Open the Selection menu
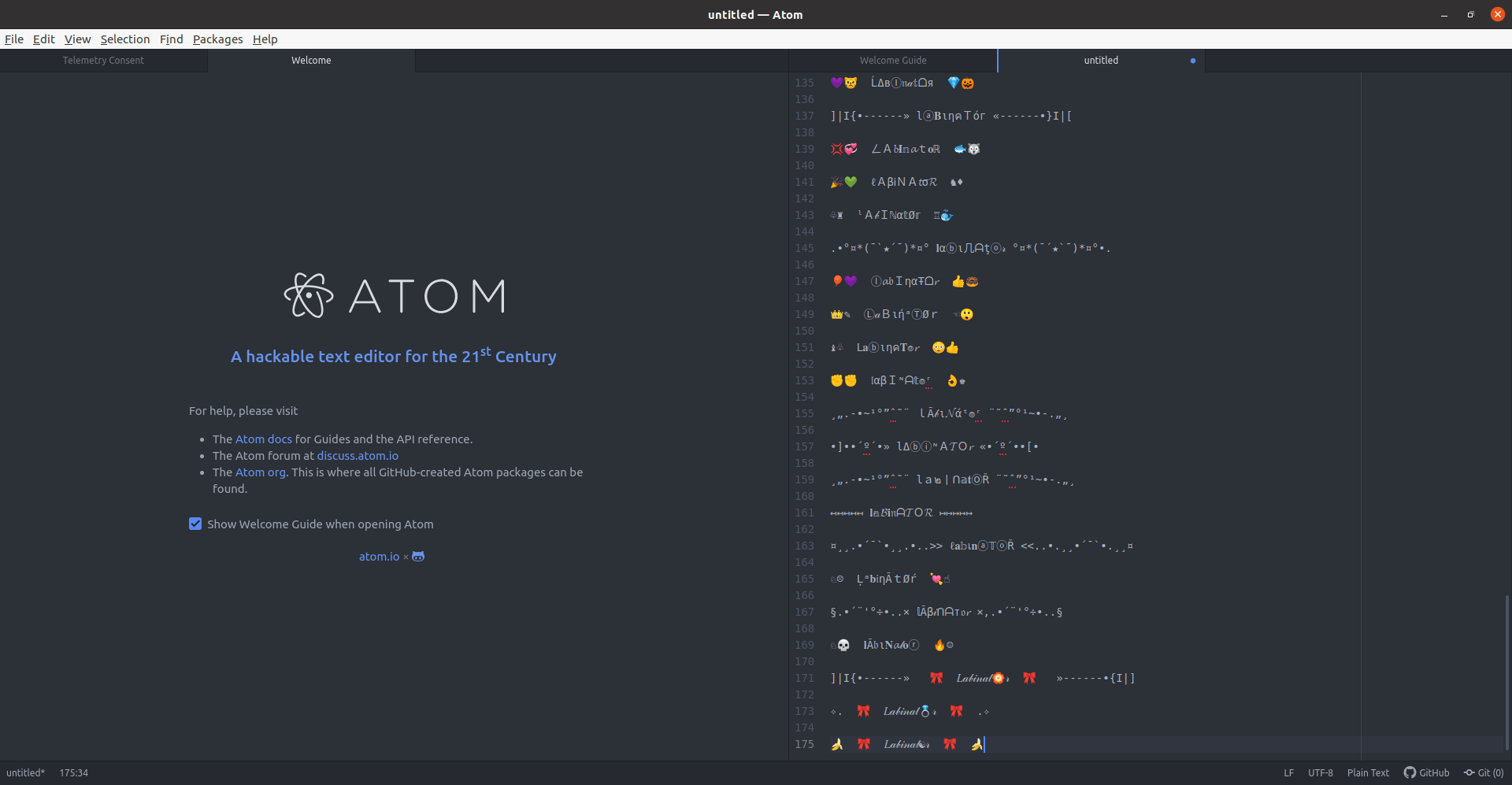The image size is (1512, 785). (125, 39)
